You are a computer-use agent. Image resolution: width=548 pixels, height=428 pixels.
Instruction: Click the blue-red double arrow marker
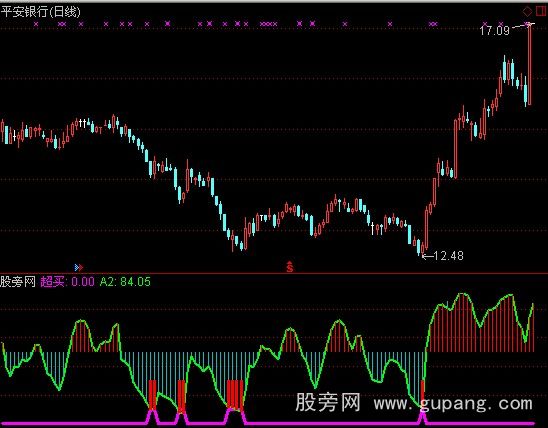tap(79, 268)
